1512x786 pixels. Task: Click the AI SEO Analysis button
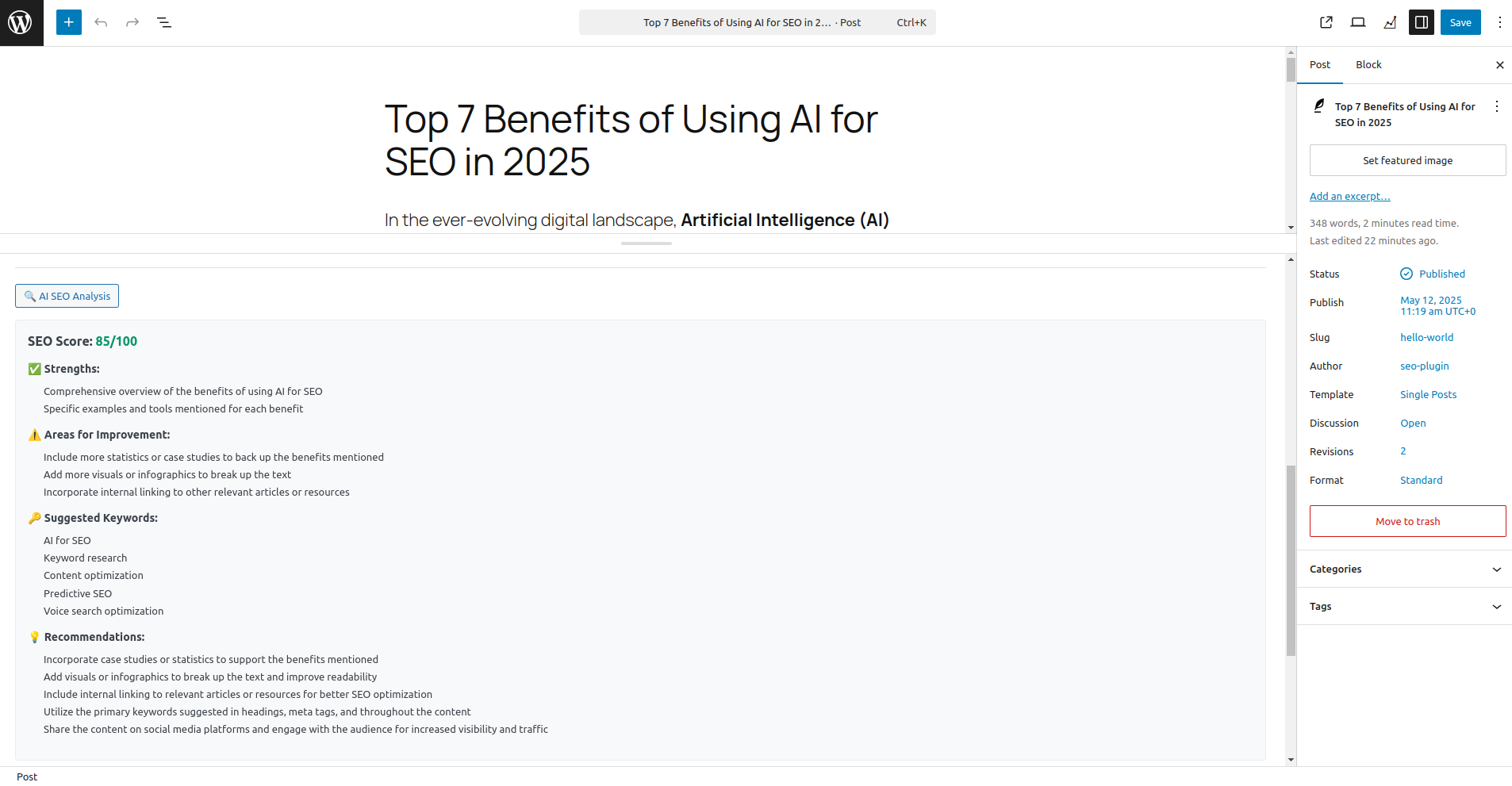pyautogui.click(x=67, y=296)
